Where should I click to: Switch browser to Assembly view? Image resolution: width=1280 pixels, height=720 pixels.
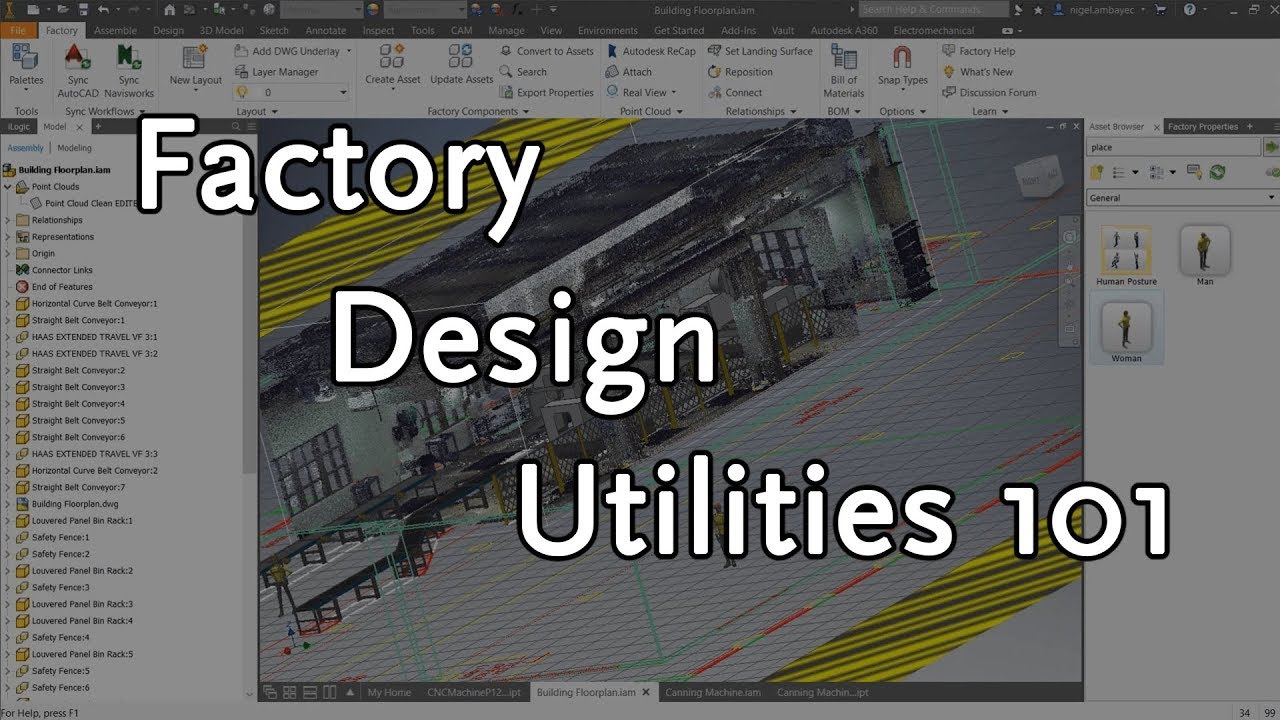(x=25, y=148)
